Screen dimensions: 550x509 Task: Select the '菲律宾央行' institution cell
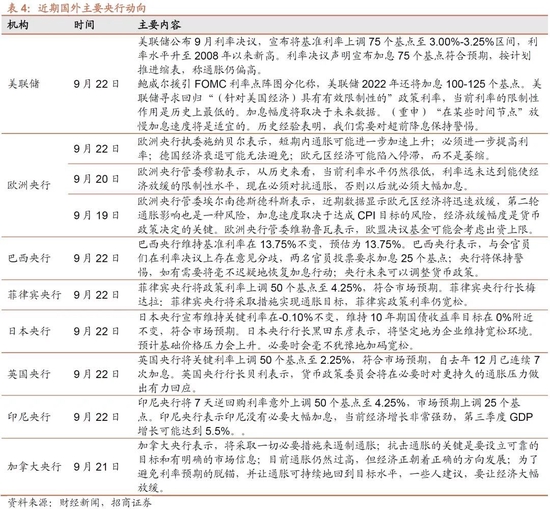coord(34,295)
